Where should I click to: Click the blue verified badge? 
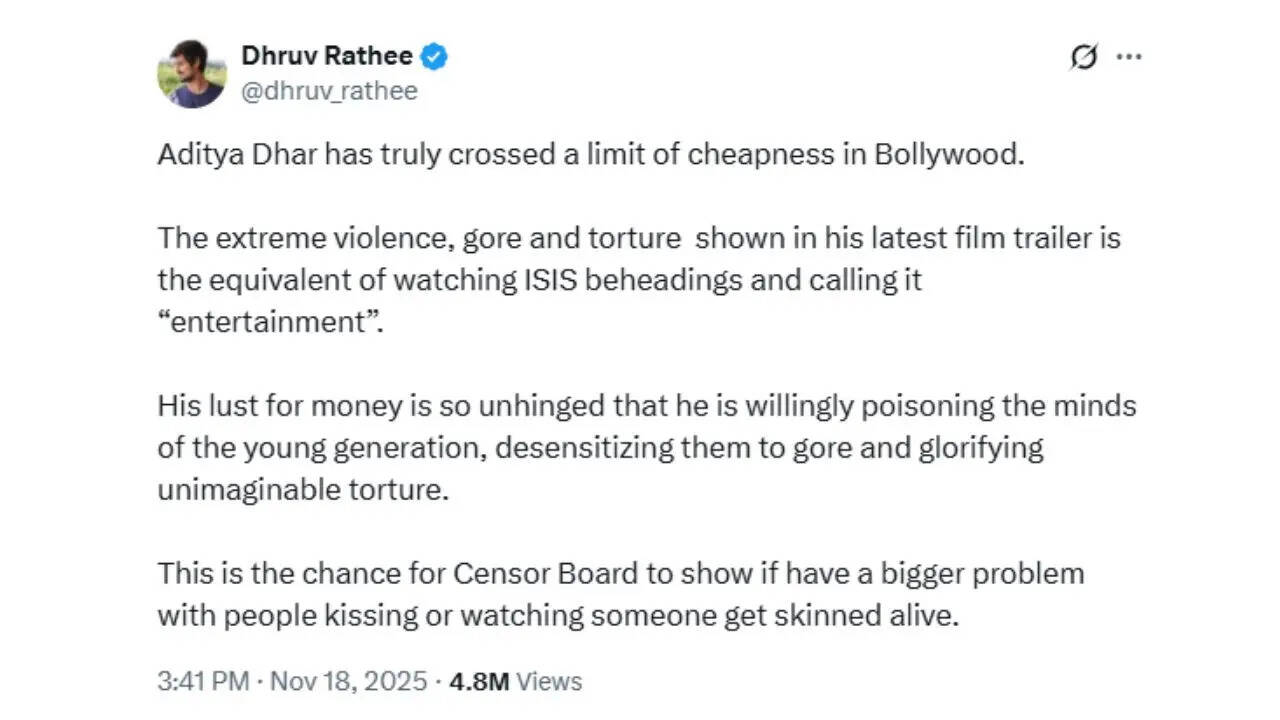tap(433, 57)
